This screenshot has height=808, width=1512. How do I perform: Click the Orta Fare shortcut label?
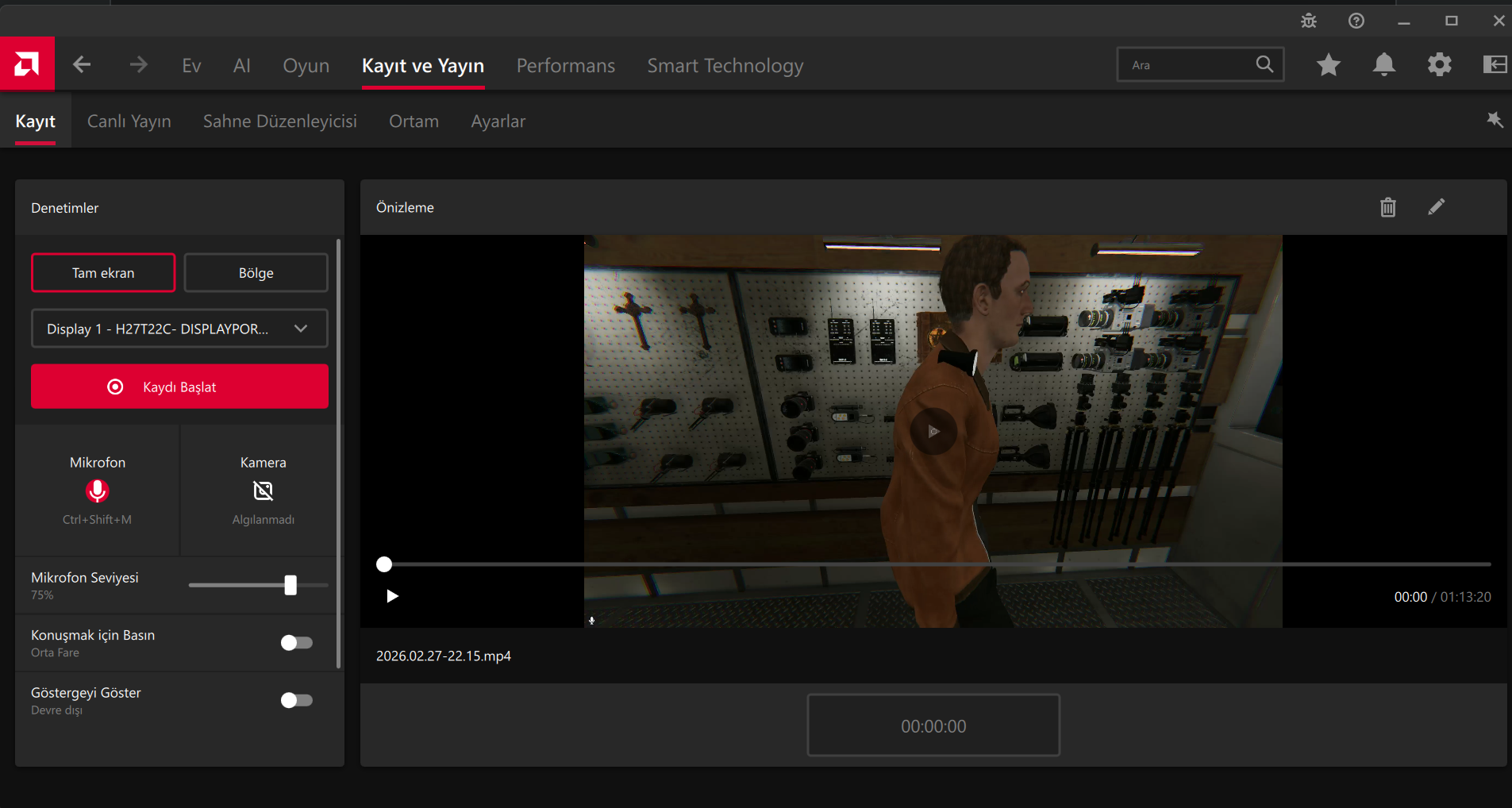pos(55,652)
